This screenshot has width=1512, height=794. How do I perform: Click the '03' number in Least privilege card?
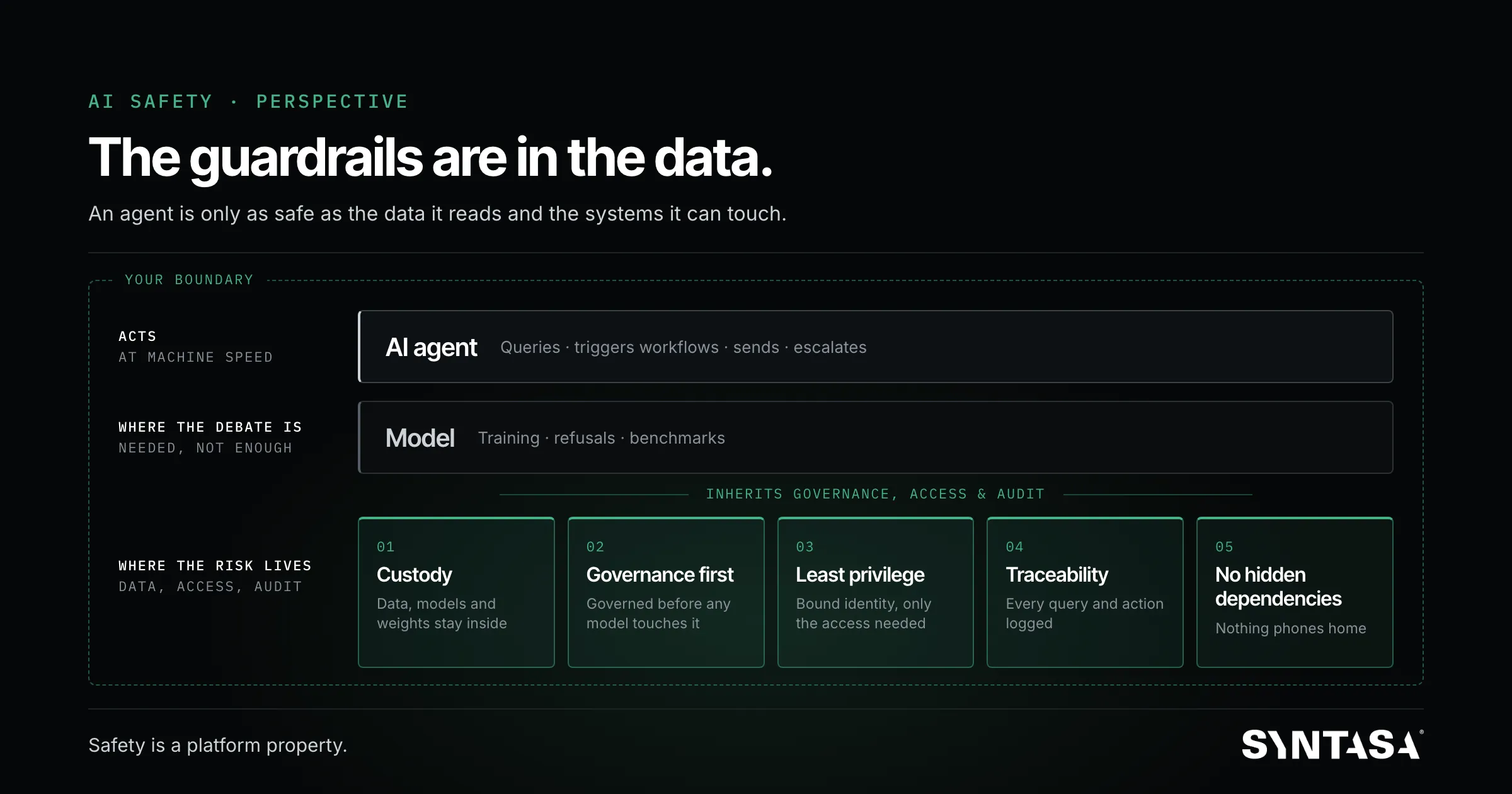[x=805, y=547]
